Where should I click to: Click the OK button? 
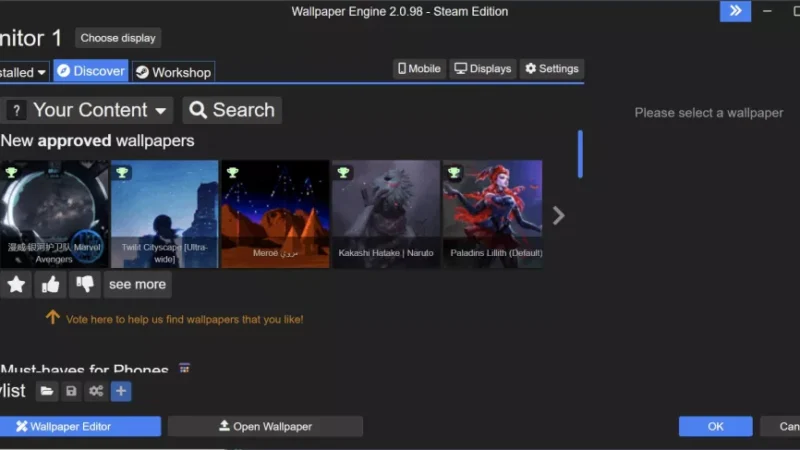(715, 426)
